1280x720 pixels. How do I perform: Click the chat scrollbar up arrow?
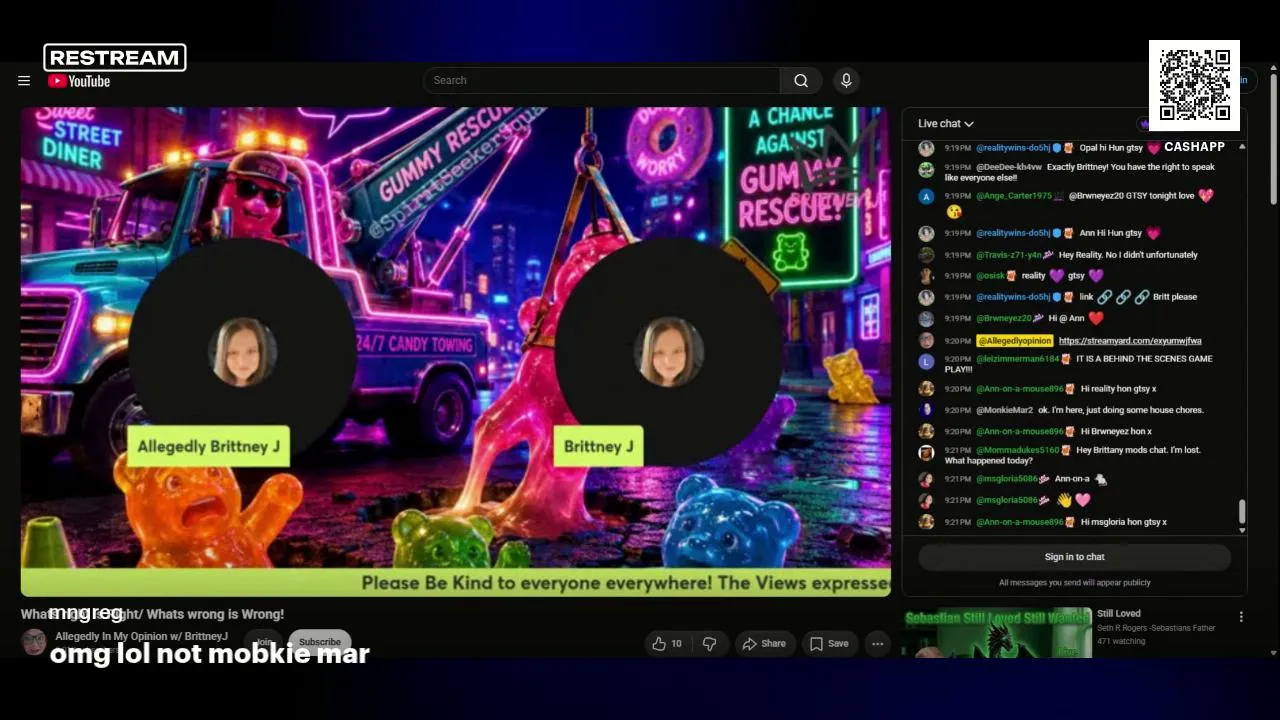point(1242,147)
